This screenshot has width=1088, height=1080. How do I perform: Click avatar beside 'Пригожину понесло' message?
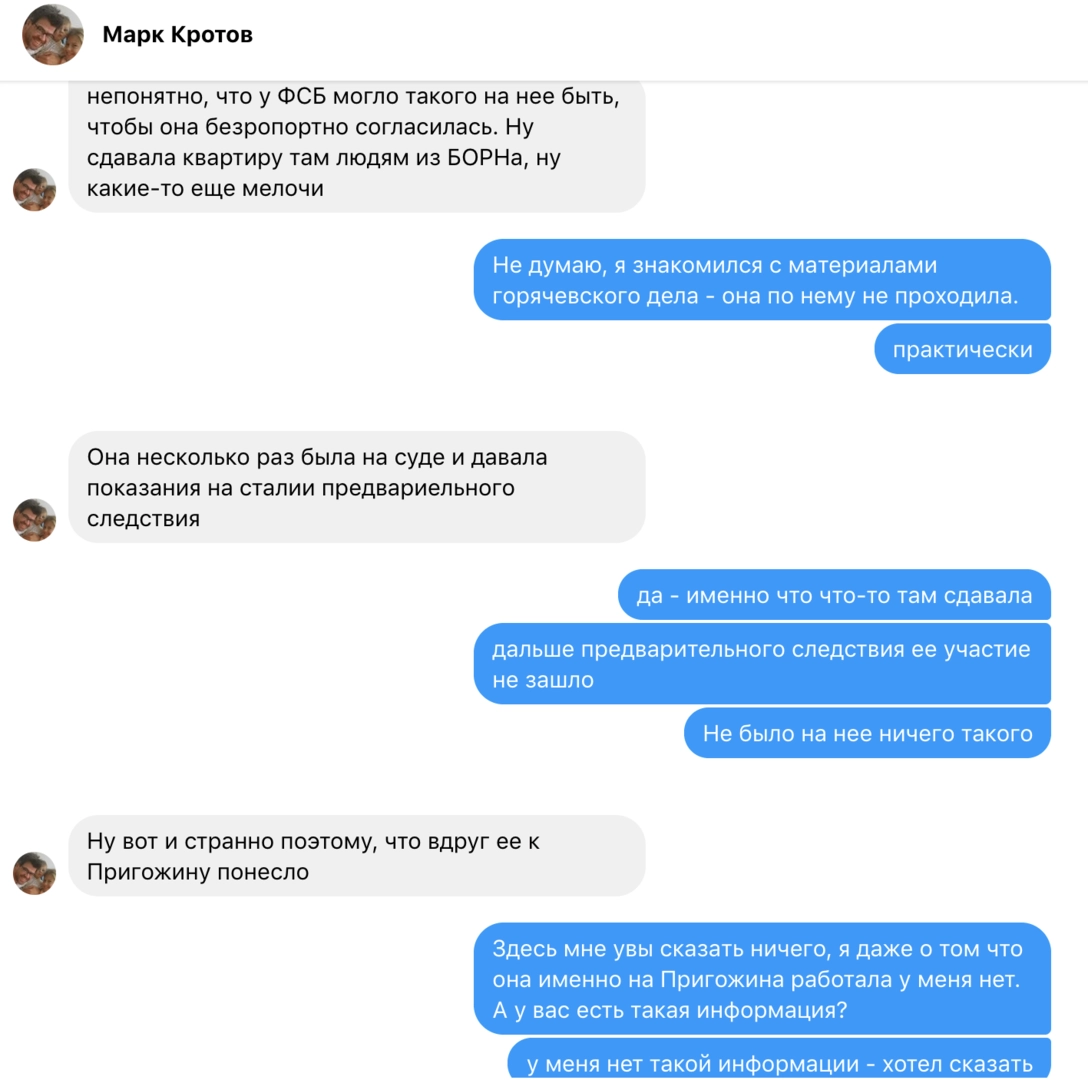pos(35,873)
